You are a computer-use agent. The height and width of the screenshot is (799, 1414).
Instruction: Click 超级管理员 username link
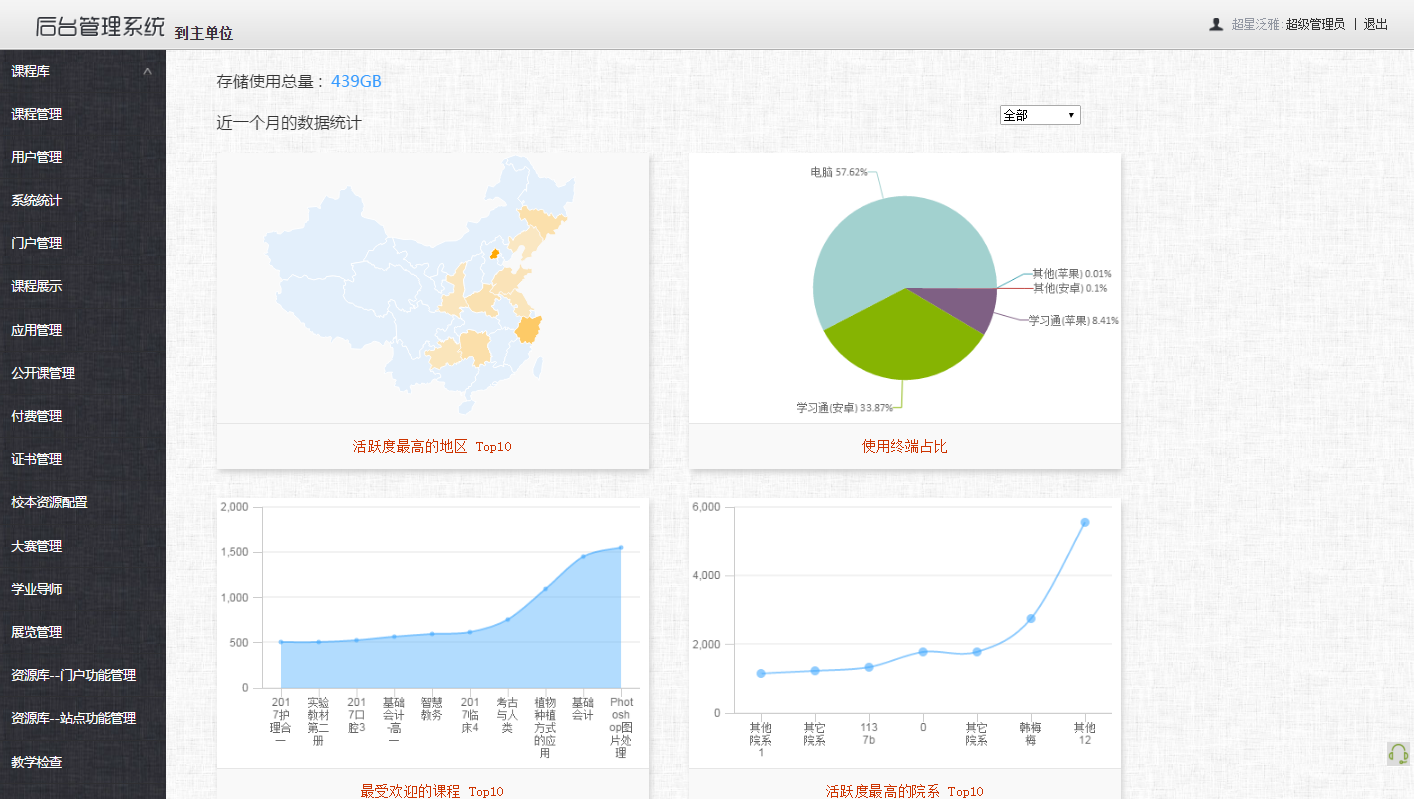coord(1315,24)
